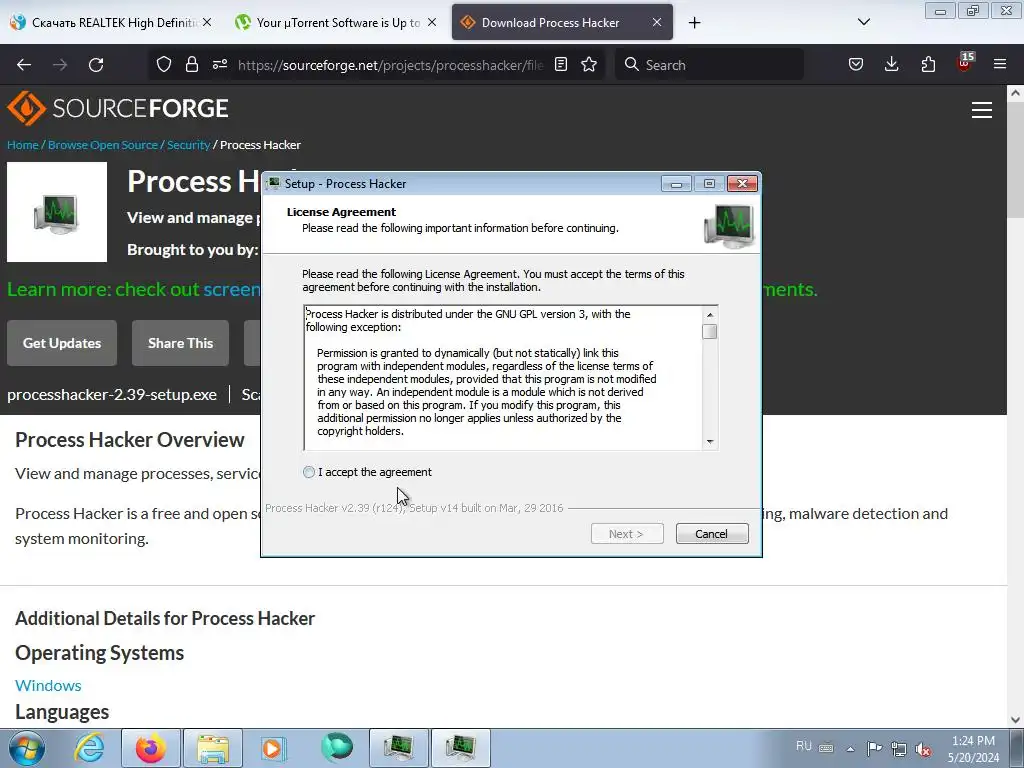Click the Share This button
Screen dimensions: 1024x768
click(180, 343)
